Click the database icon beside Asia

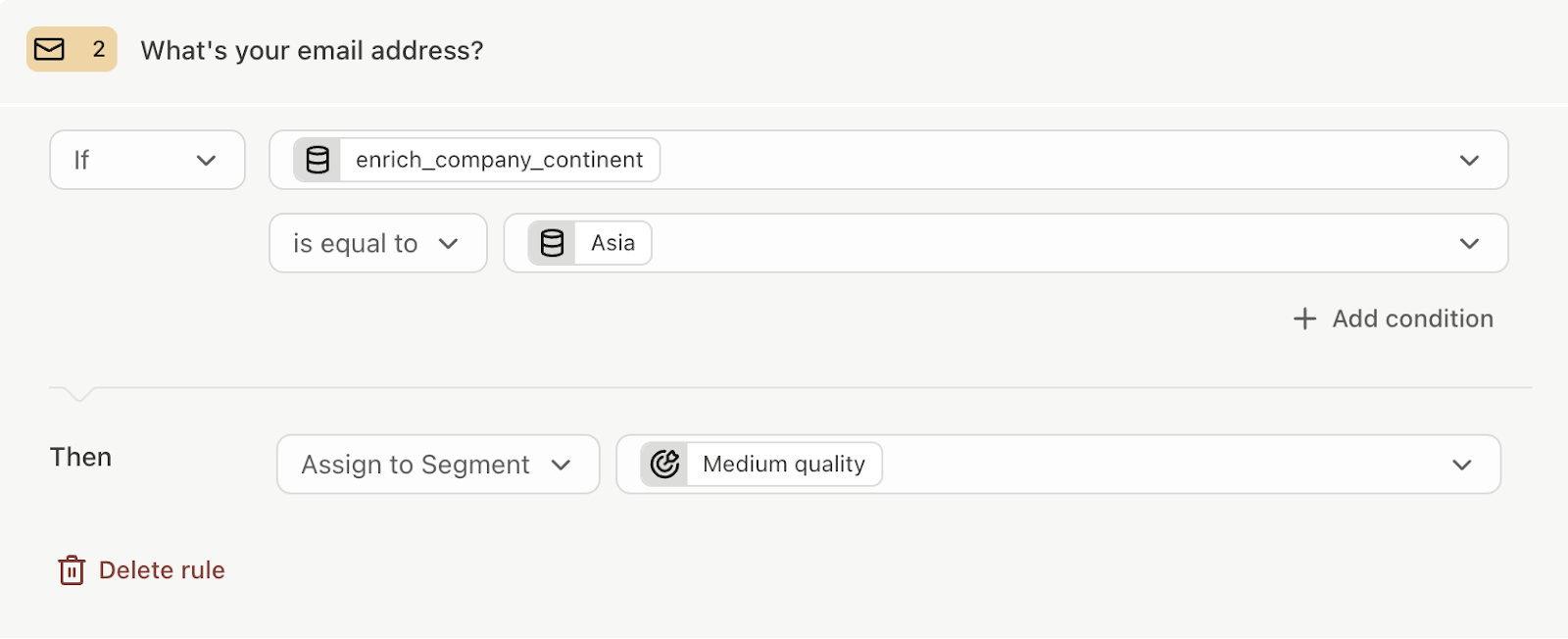point(553,243)
